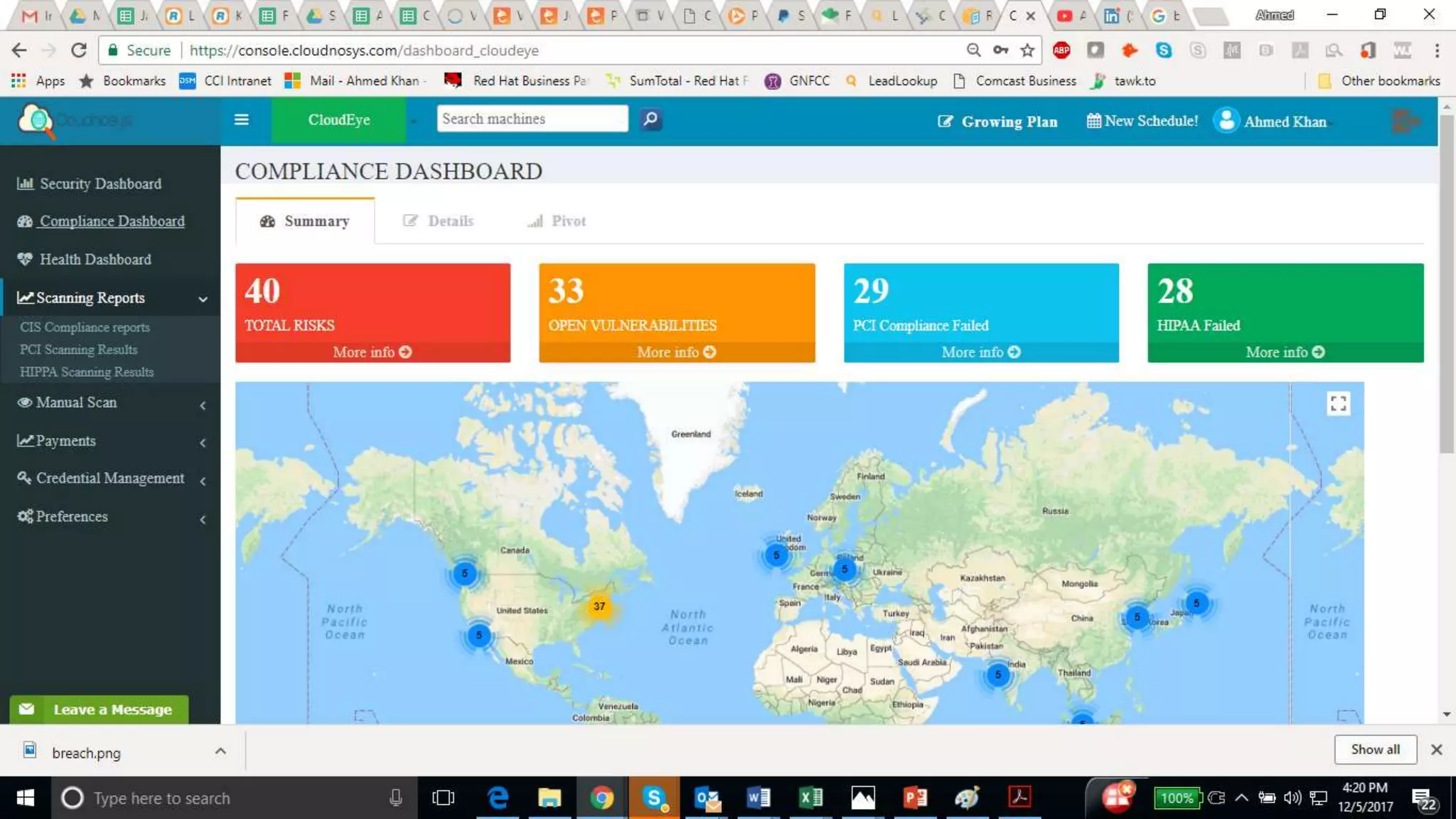Toggle map fullscreen view icon
This screenshot has width=1456, height=819.
pos(1338,404)
